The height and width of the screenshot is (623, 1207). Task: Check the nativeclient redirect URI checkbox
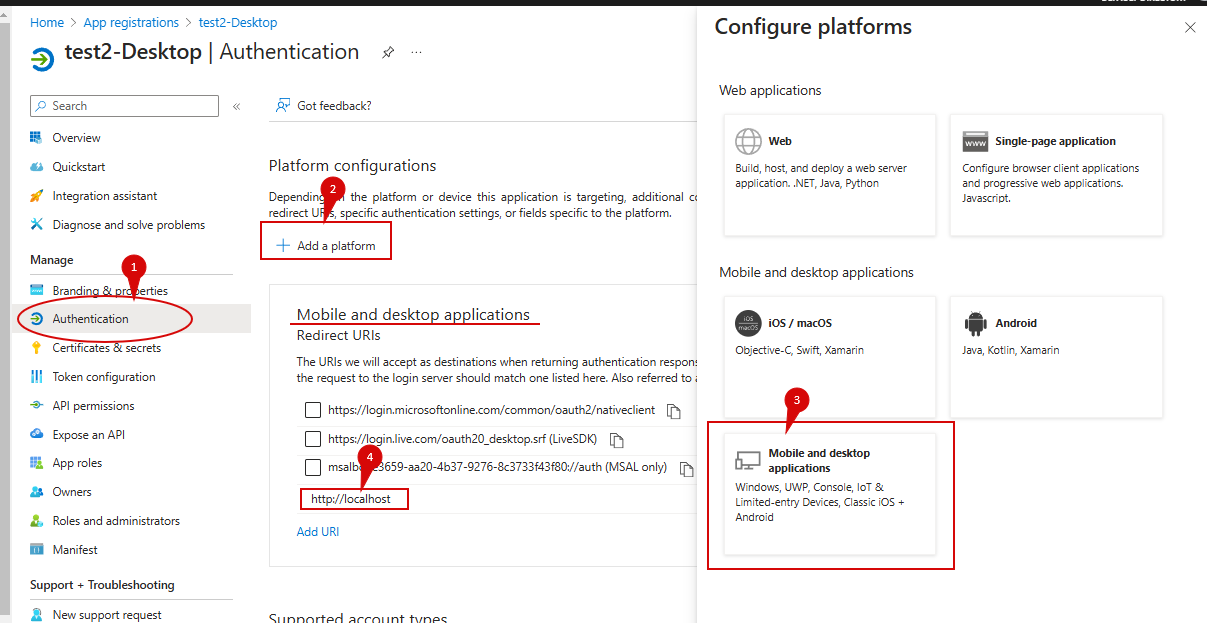click(x=313, y=410)
